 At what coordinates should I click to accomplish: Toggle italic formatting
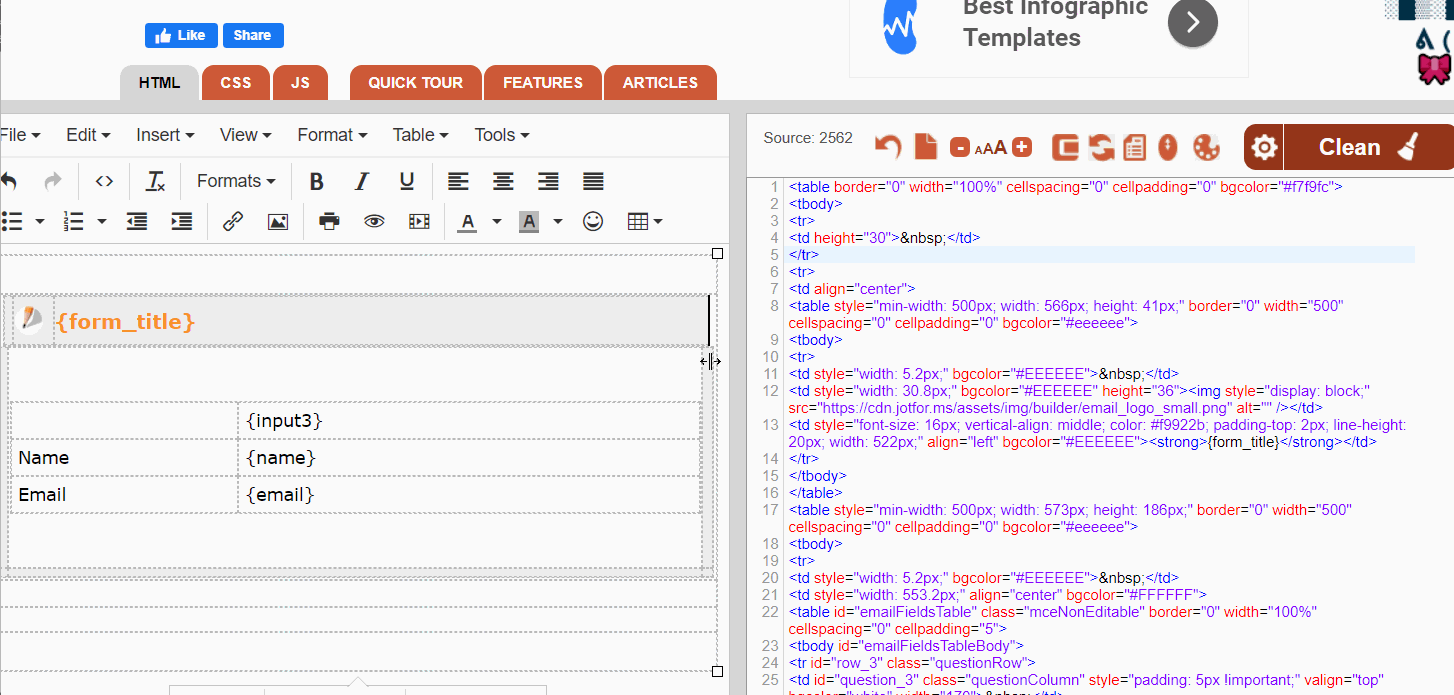[362, 181]
